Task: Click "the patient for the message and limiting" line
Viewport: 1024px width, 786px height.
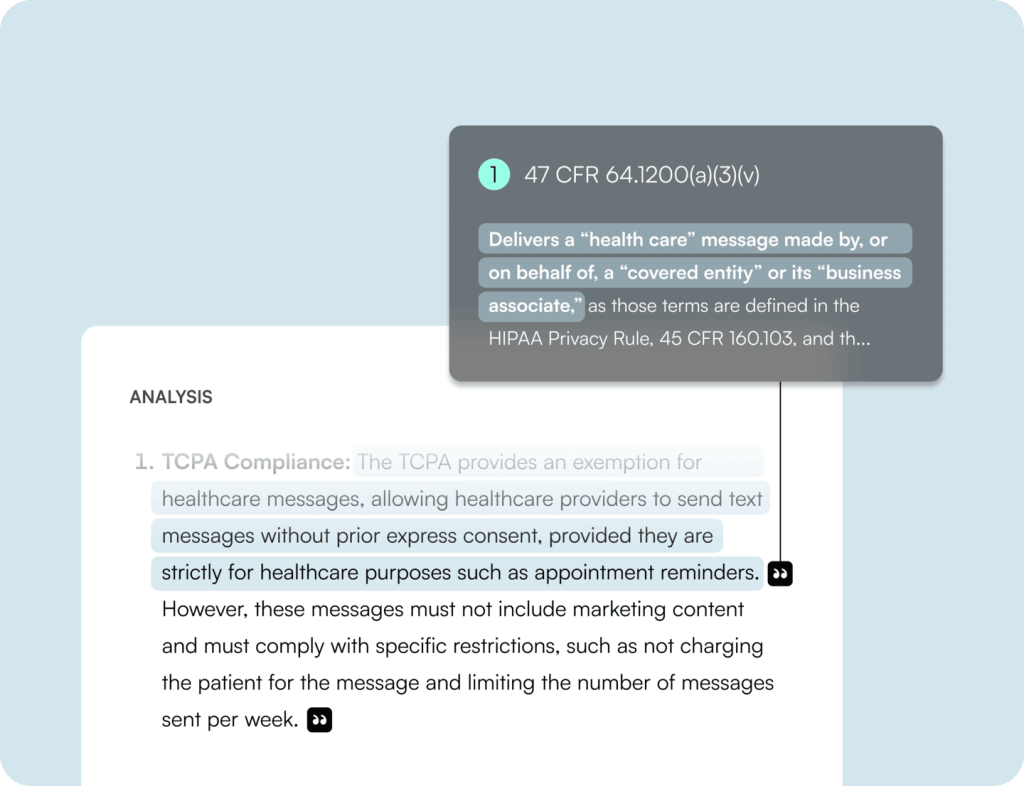Action: click(x=467, y=683)
